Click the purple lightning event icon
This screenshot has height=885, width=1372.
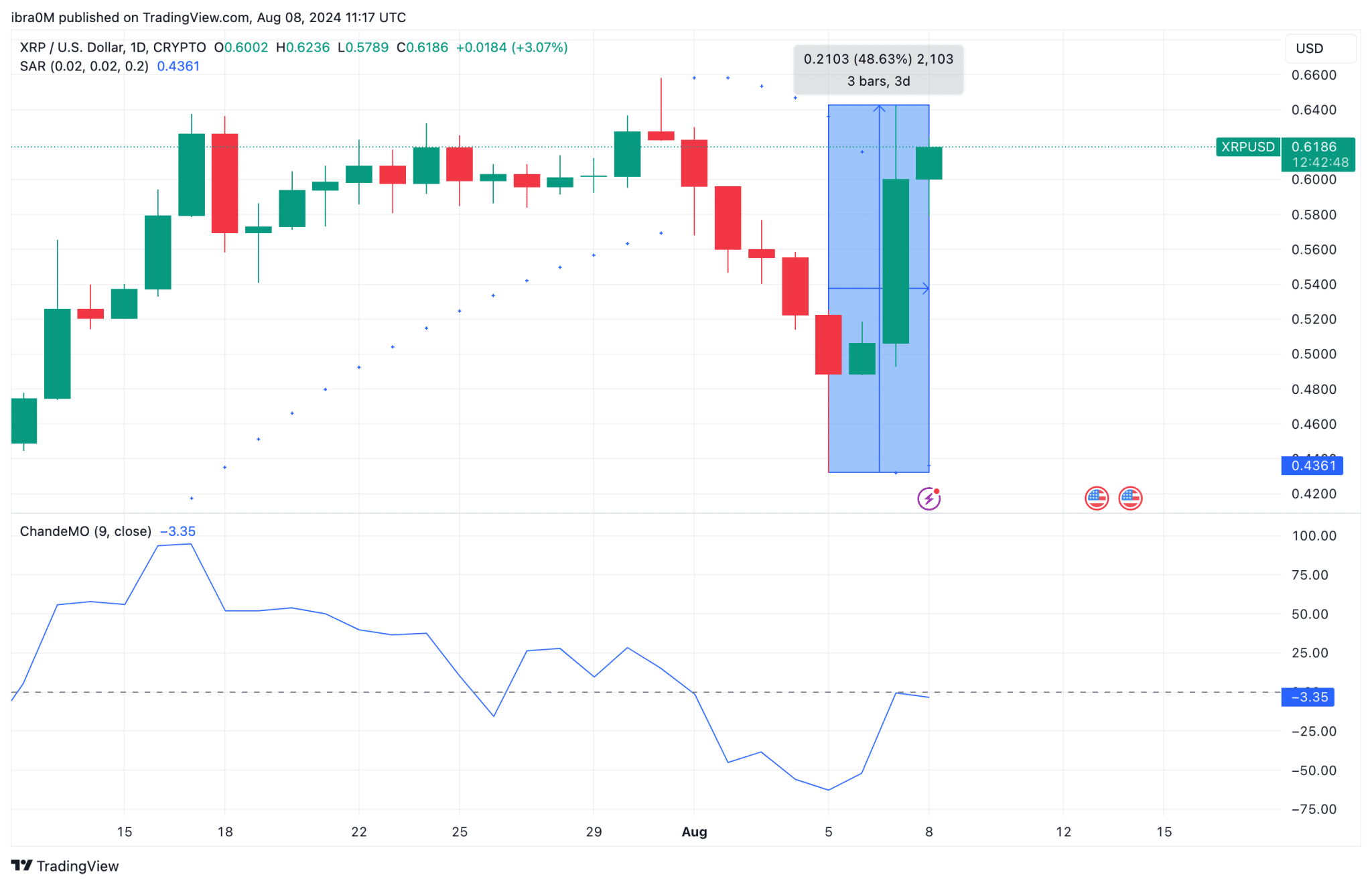[929, 498]
